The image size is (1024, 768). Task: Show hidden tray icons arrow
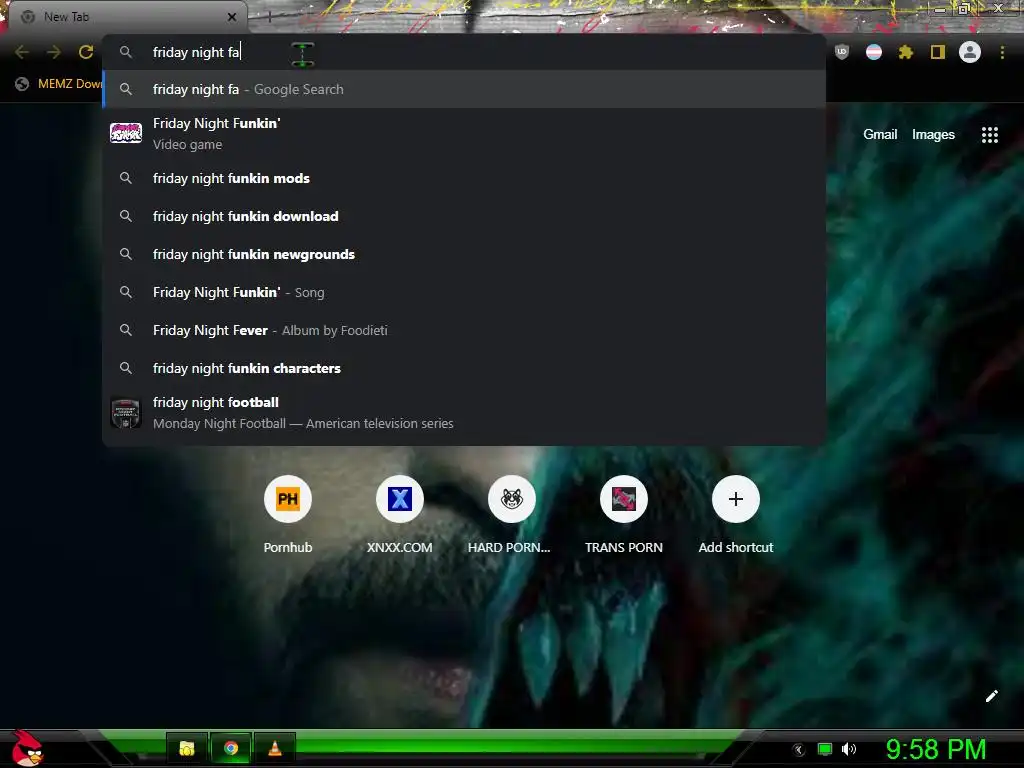pyautogui.click(x=799, y=749)
